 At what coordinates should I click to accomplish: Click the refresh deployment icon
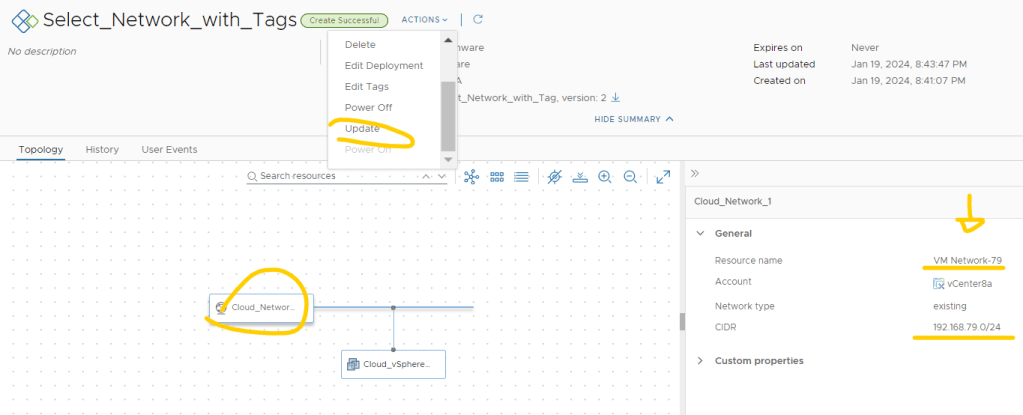[478, 19]
